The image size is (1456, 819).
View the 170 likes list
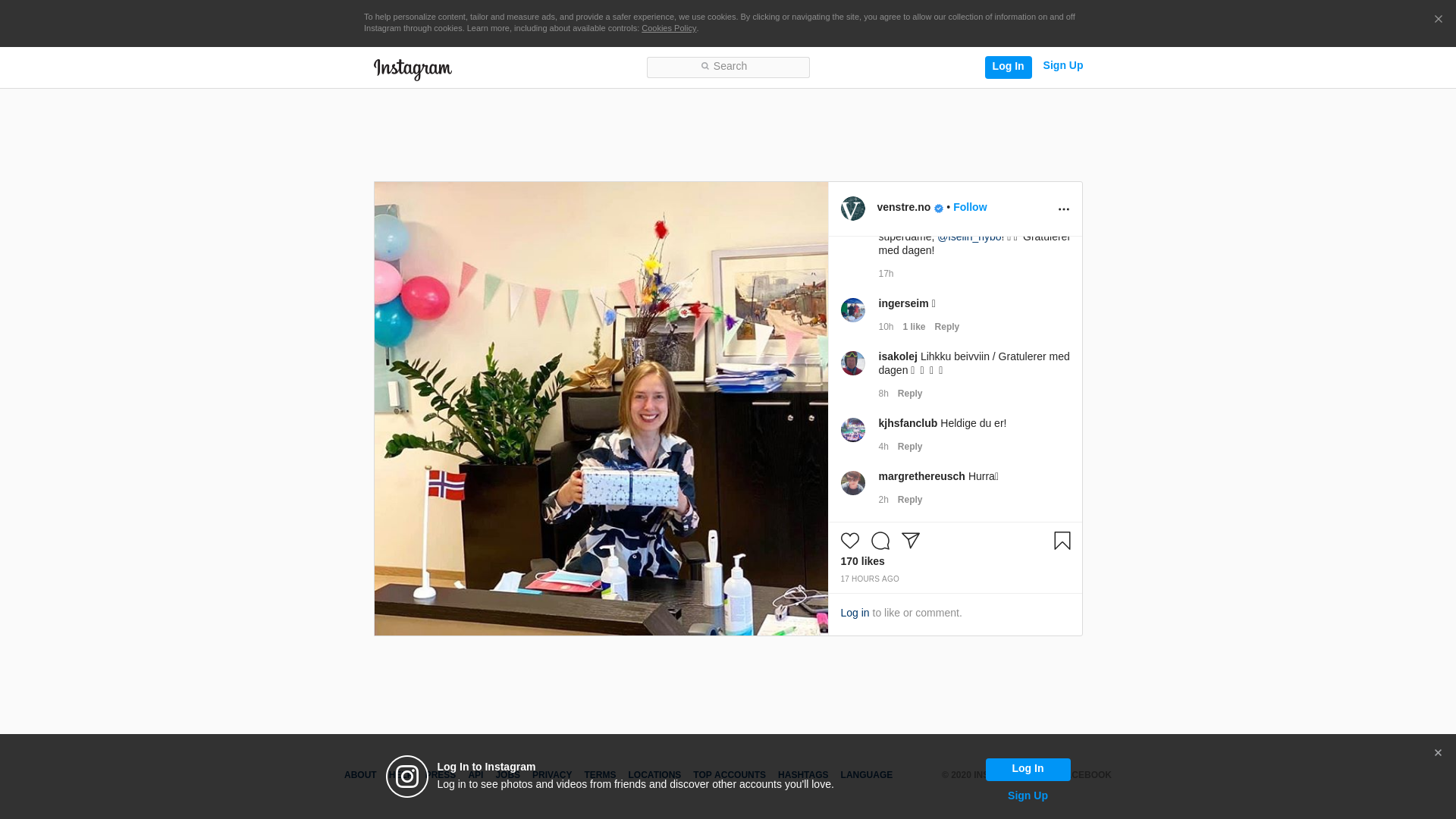click(862, 561)
